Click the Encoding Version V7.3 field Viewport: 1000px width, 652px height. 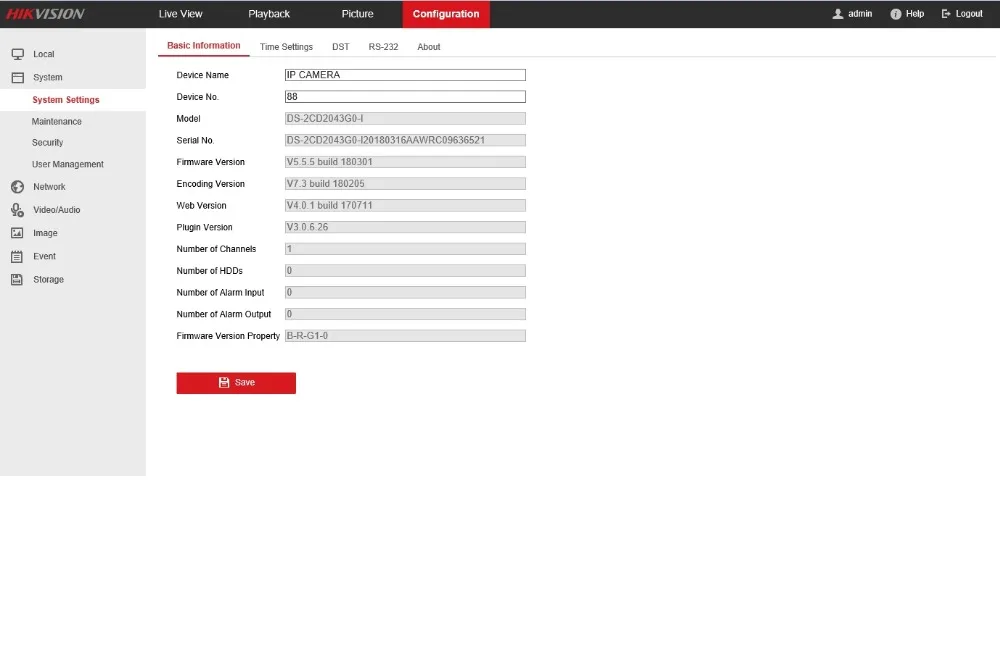[x=405, y=183]
